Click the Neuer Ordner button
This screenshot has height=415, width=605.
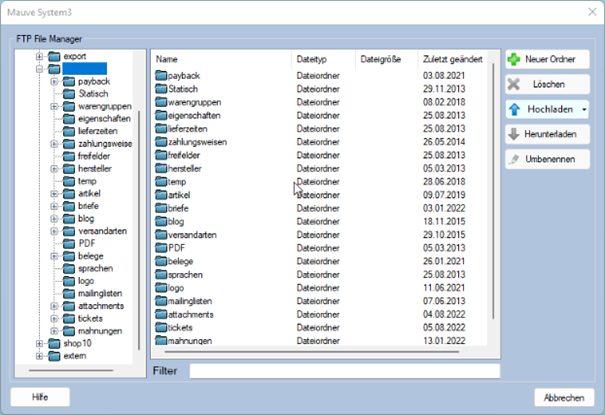pos(546,60)
